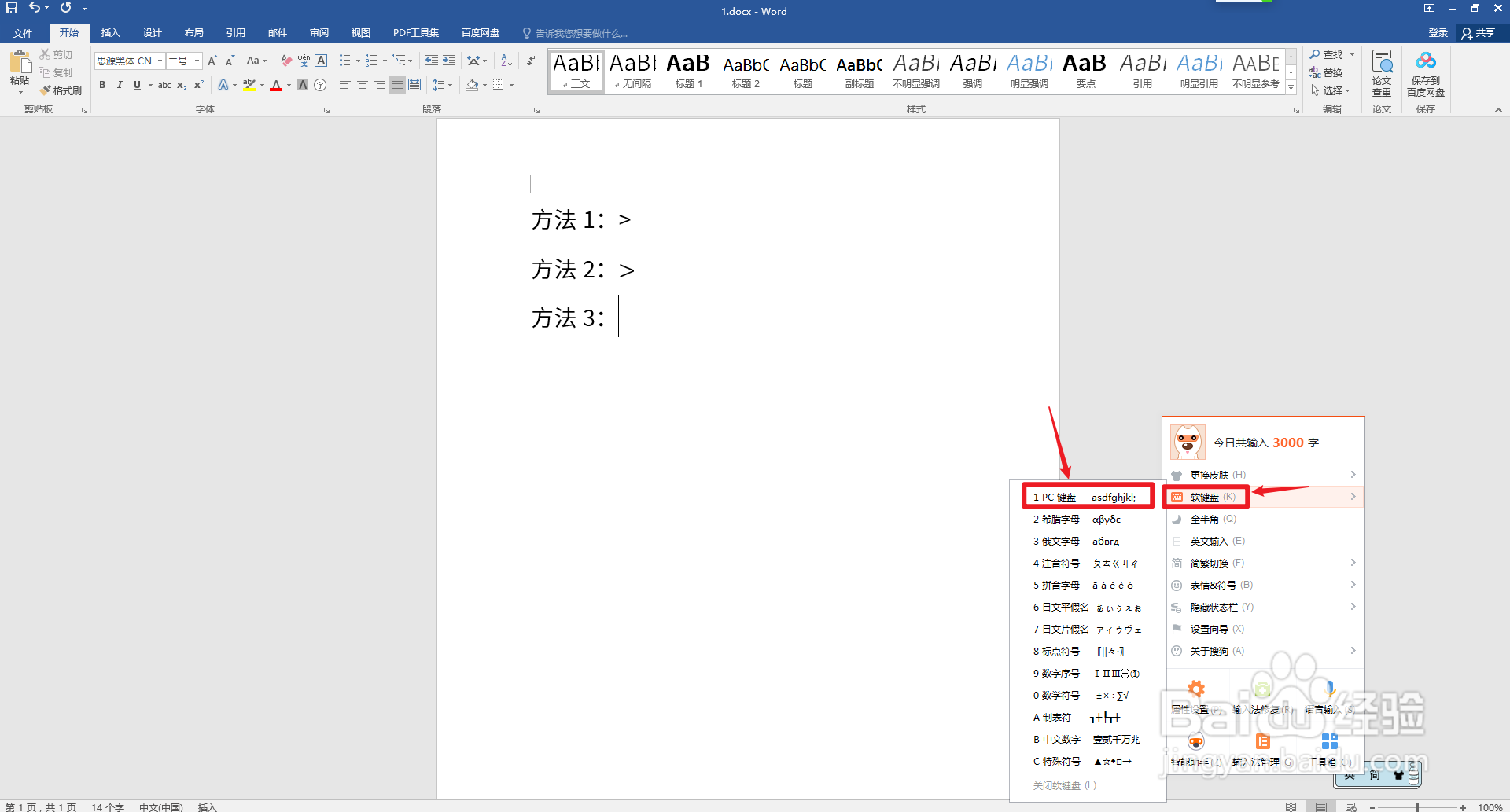The height and width of the screenshot is (812, 1510).
Task: Toggle justify alignment button
Action: (397, 85)
